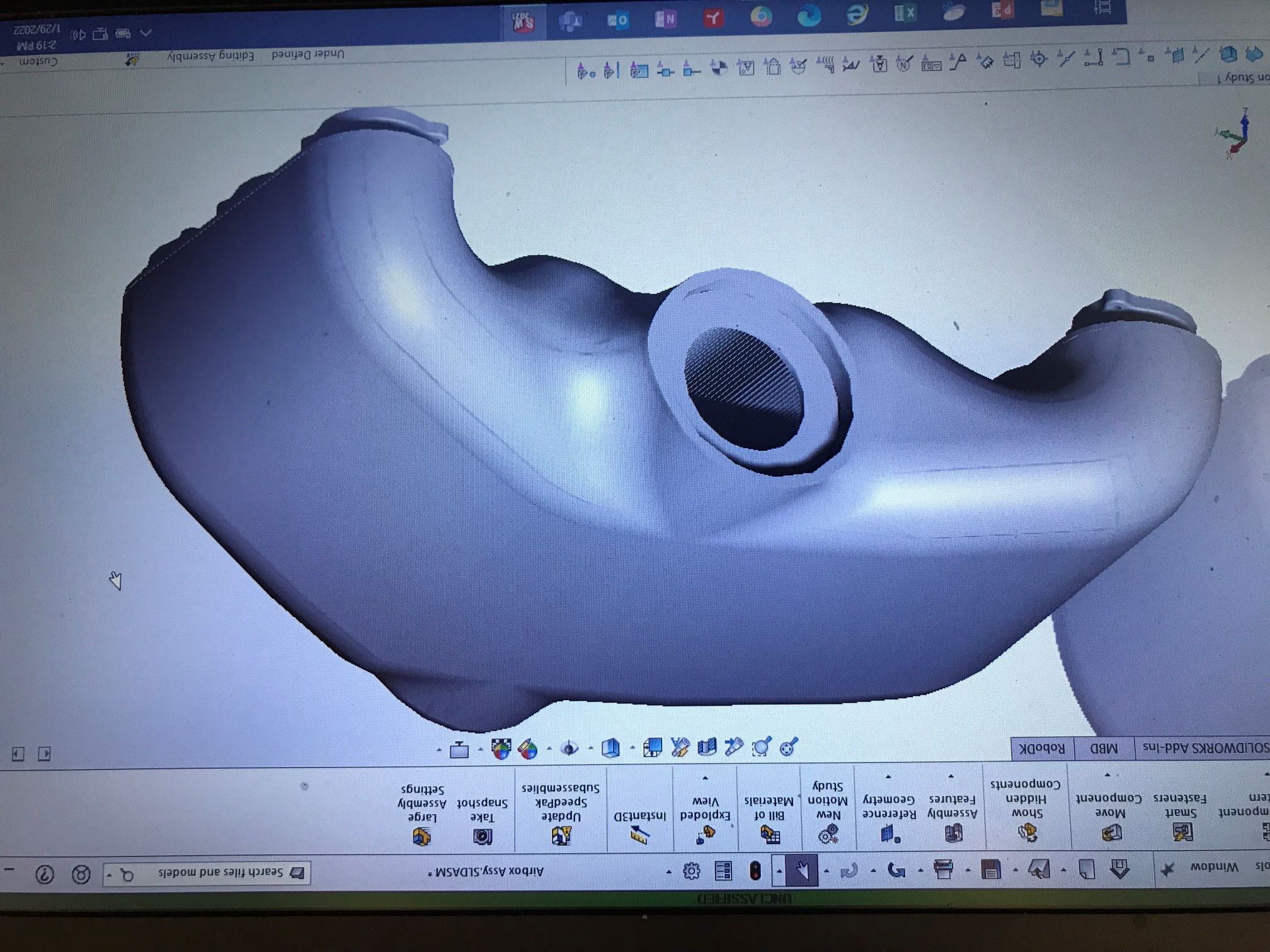The image size is (1270, 952).
Task: Start a New Motion Study
Action: coord(828,834)
